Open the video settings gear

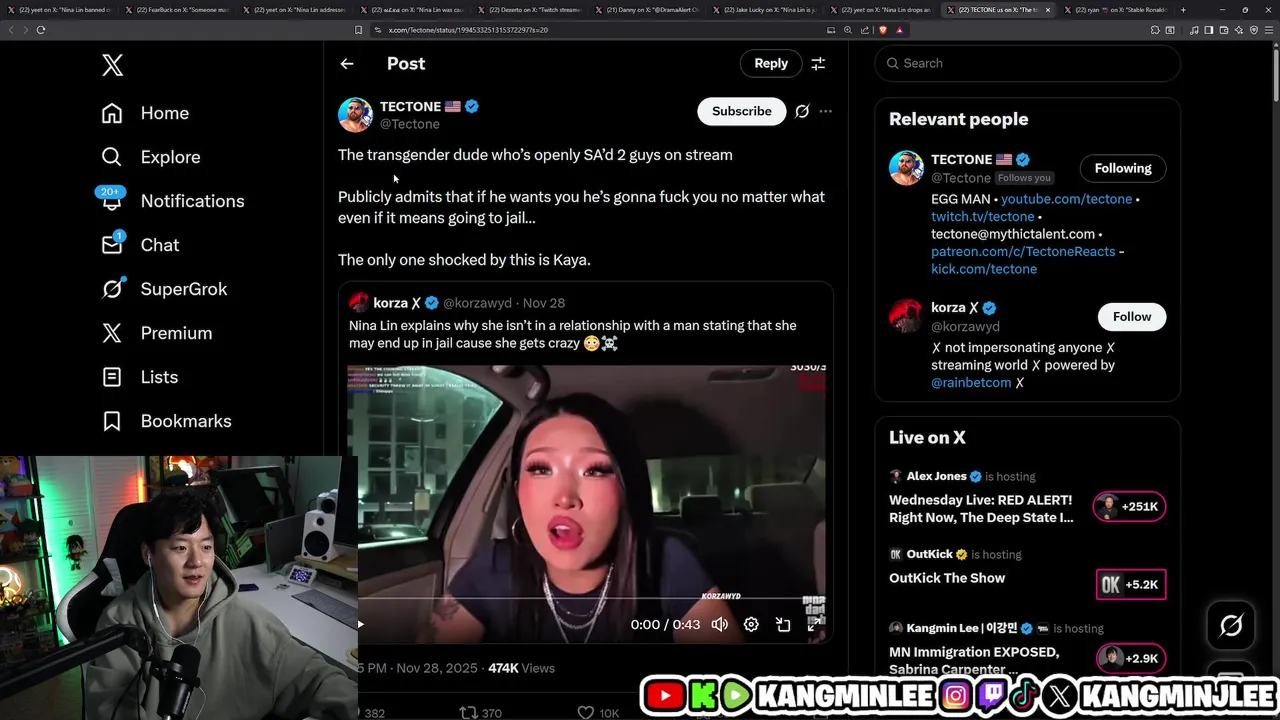tap(751, 624)
